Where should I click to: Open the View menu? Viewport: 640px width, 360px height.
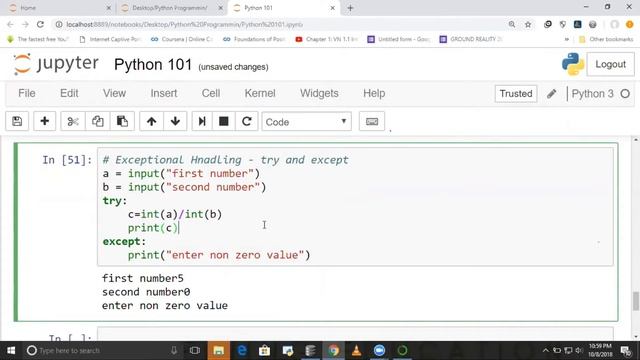pos(114,93)
